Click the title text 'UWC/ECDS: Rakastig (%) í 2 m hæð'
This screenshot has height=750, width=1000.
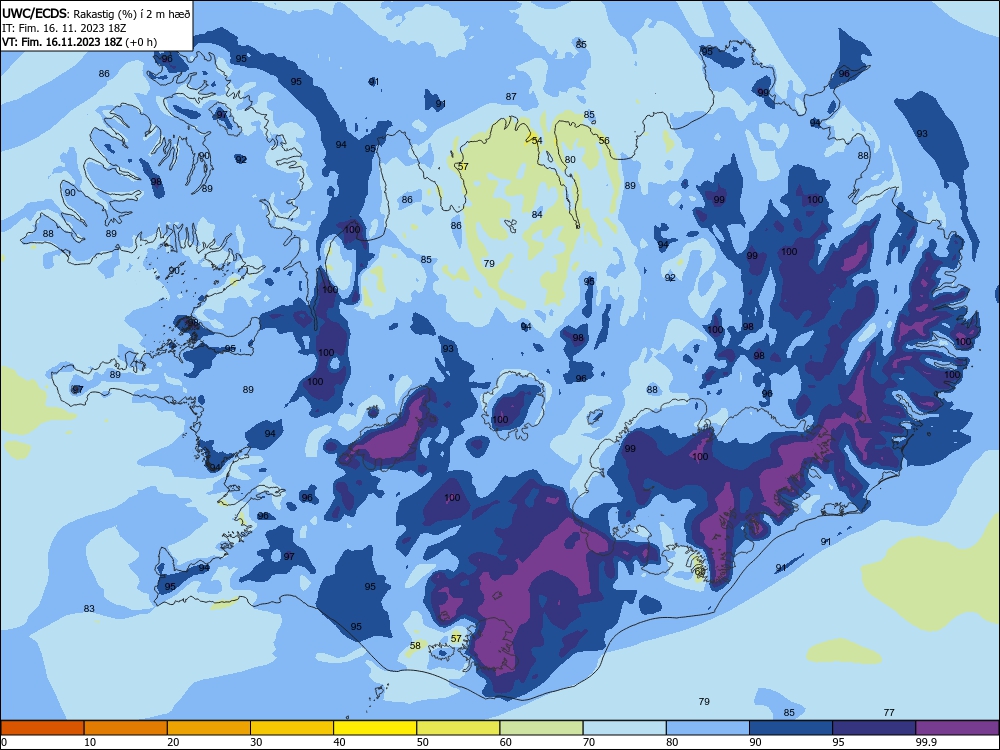click(x=96, y=13)
